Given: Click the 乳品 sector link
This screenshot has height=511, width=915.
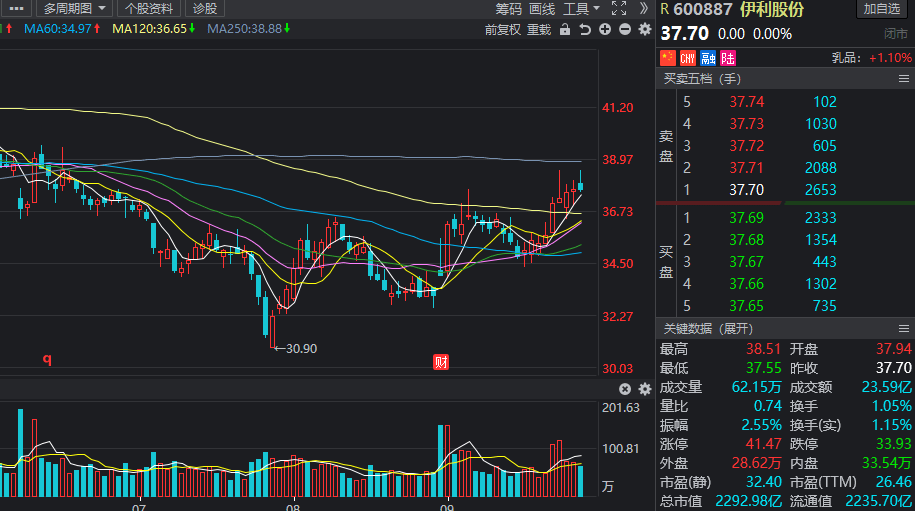Looking at the screenshot, I should coord(845,58).
